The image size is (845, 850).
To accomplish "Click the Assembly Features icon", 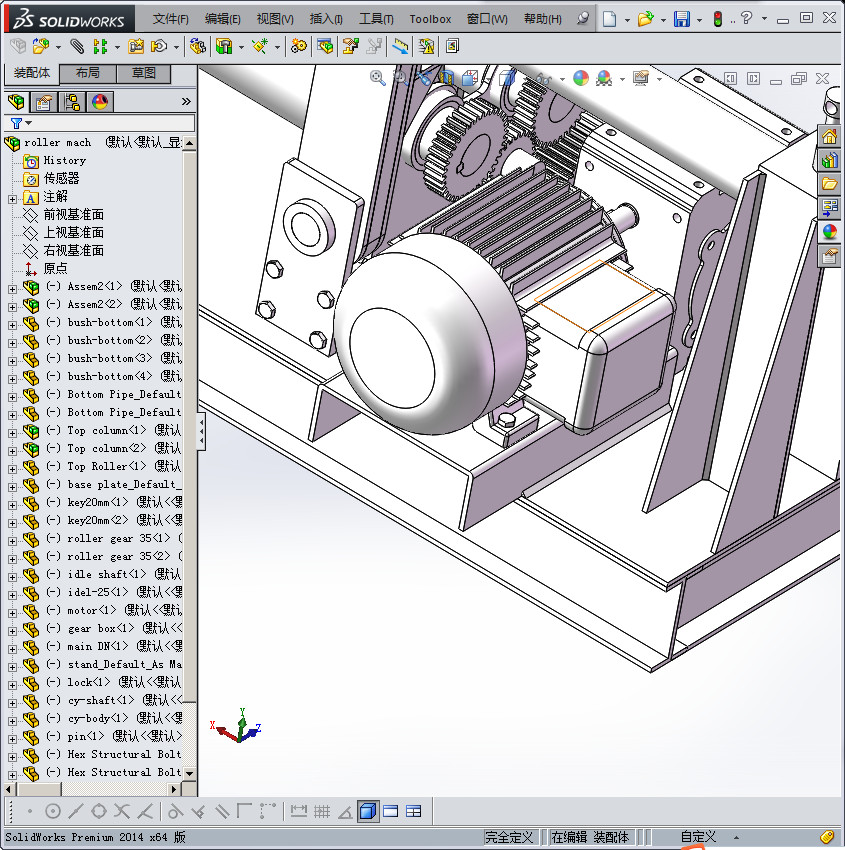I will tap(224, 47).
